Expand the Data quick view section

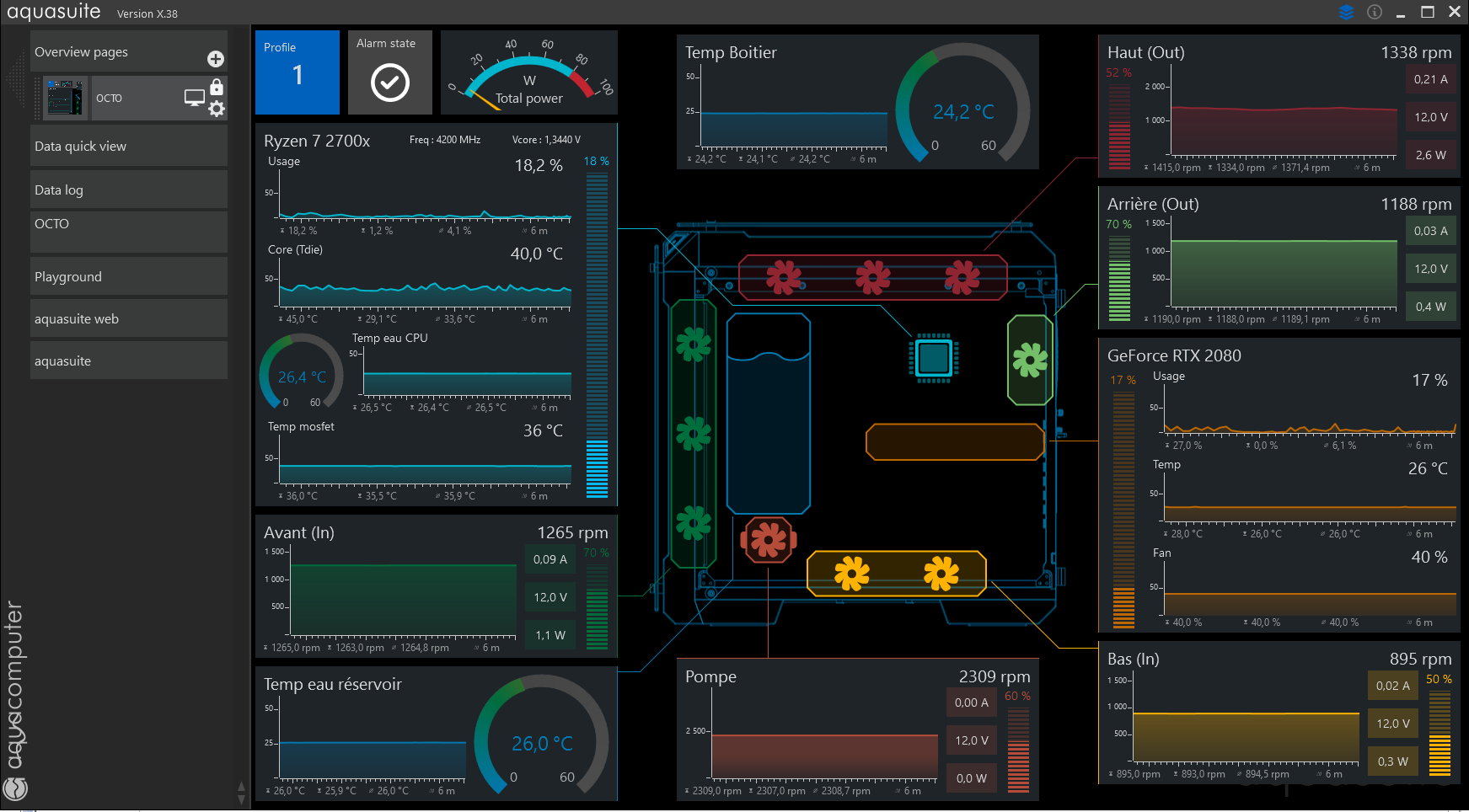pos(128,147)
